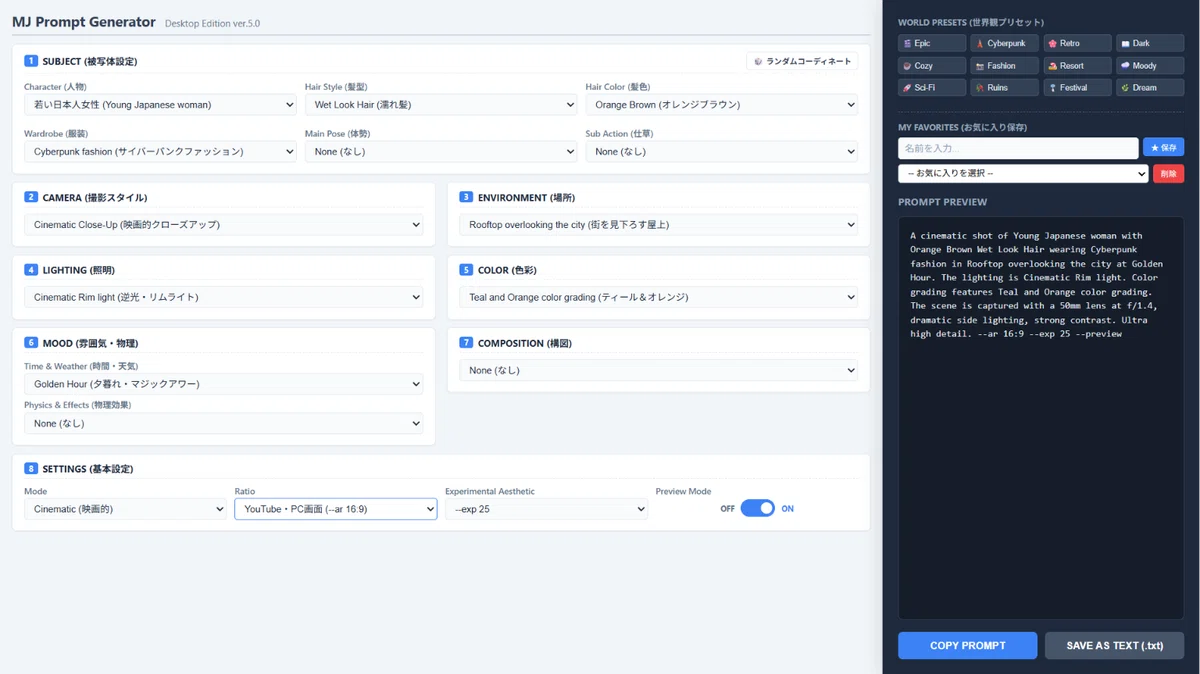The height and width of the screenshot is (674, 1200).
Task: Open the Color grading dropdown
Action: 658,297
